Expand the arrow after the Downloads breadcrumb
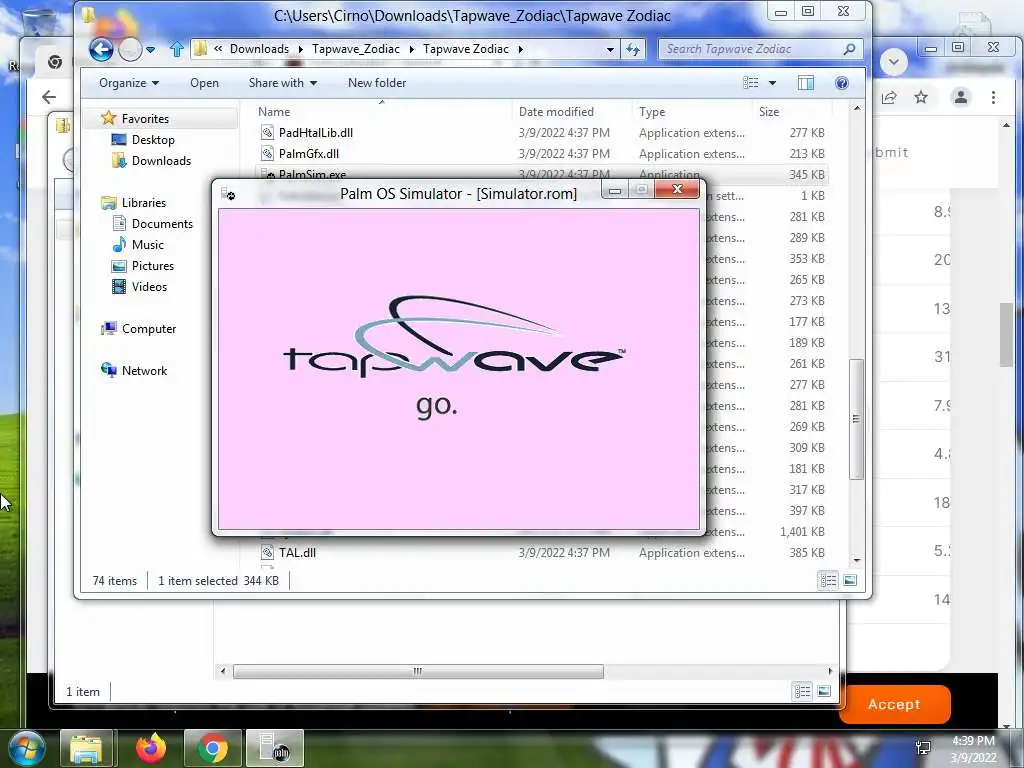 (x=301, y=49)
